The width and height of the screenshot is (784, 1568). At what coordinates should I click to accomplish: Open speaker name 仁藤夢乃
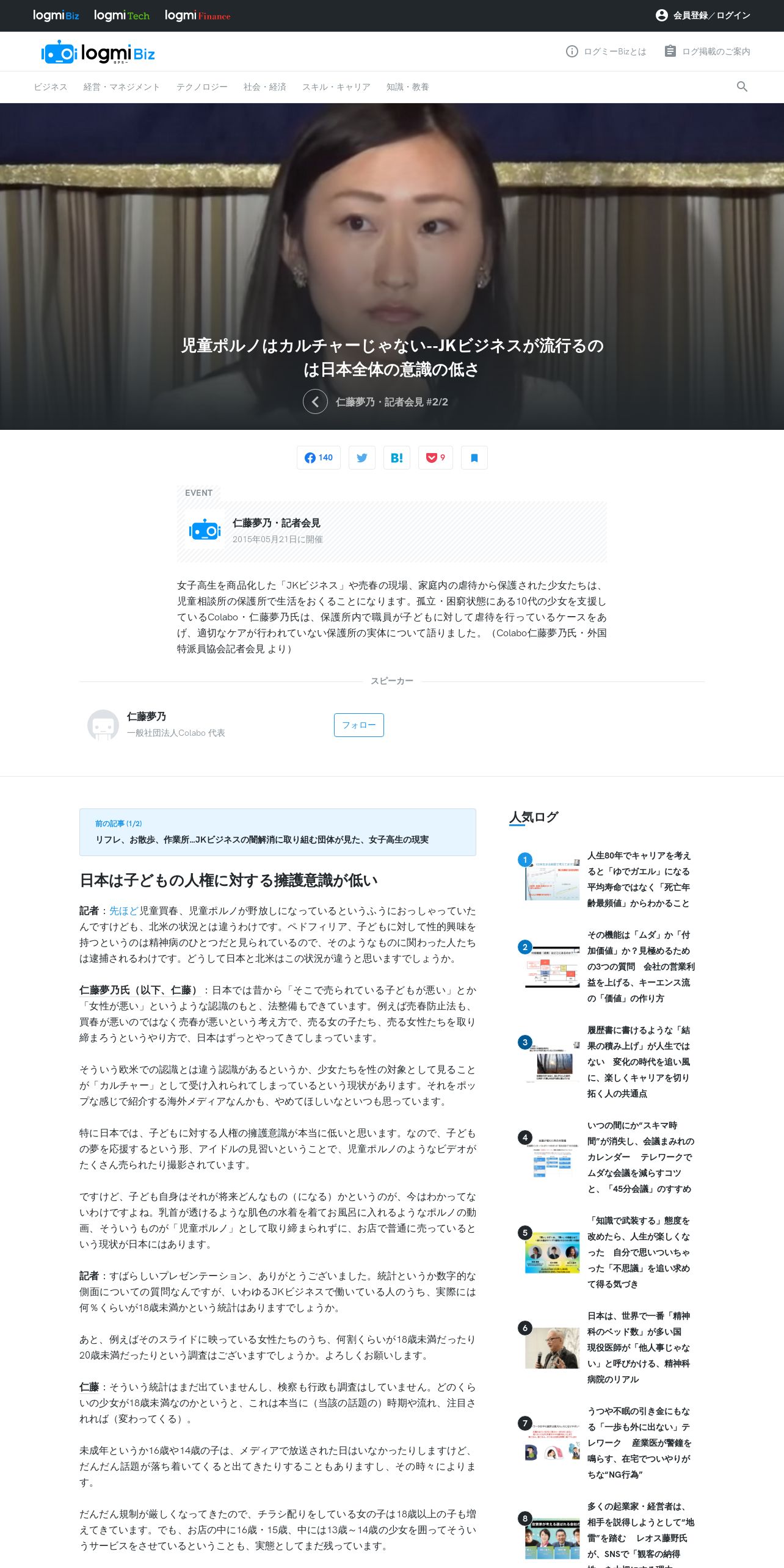(147, 716)
